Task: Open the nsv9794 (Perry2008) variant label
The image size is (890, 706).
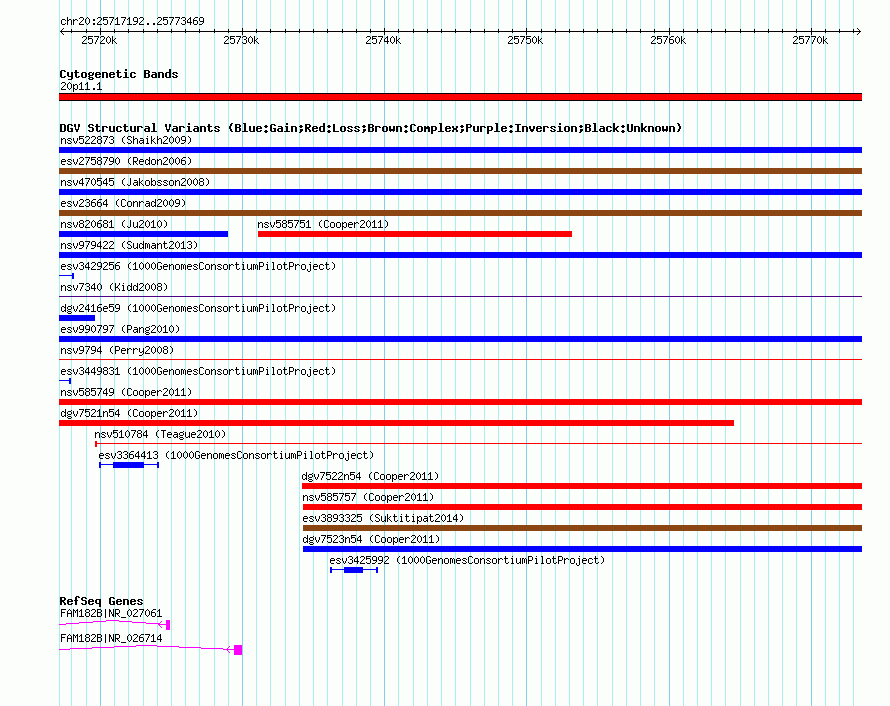Action: [117, 350]
